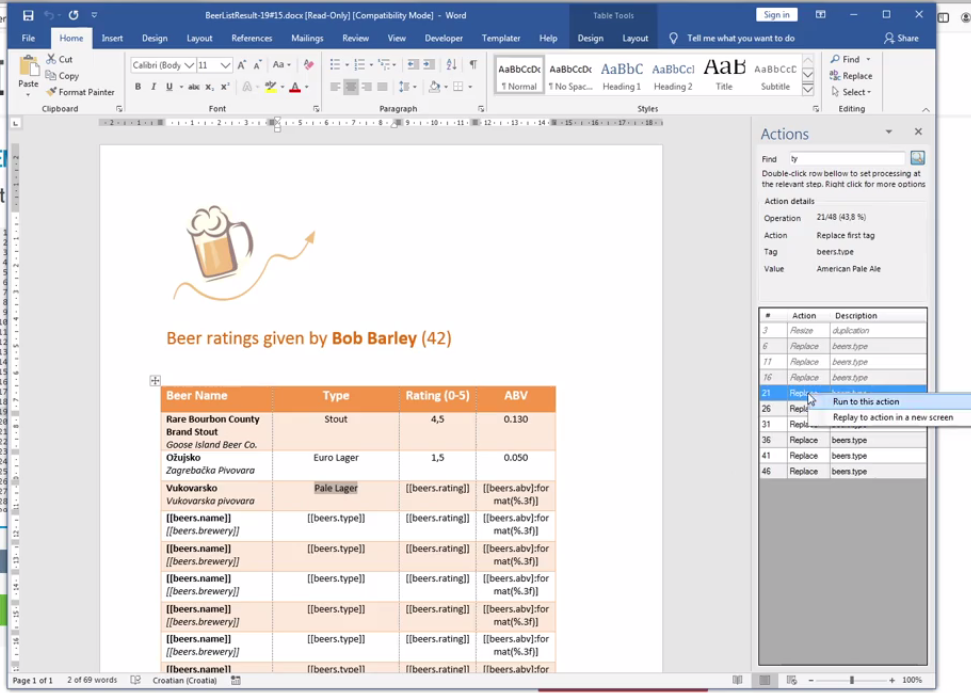Click the table move handle icon

point(155,380)
